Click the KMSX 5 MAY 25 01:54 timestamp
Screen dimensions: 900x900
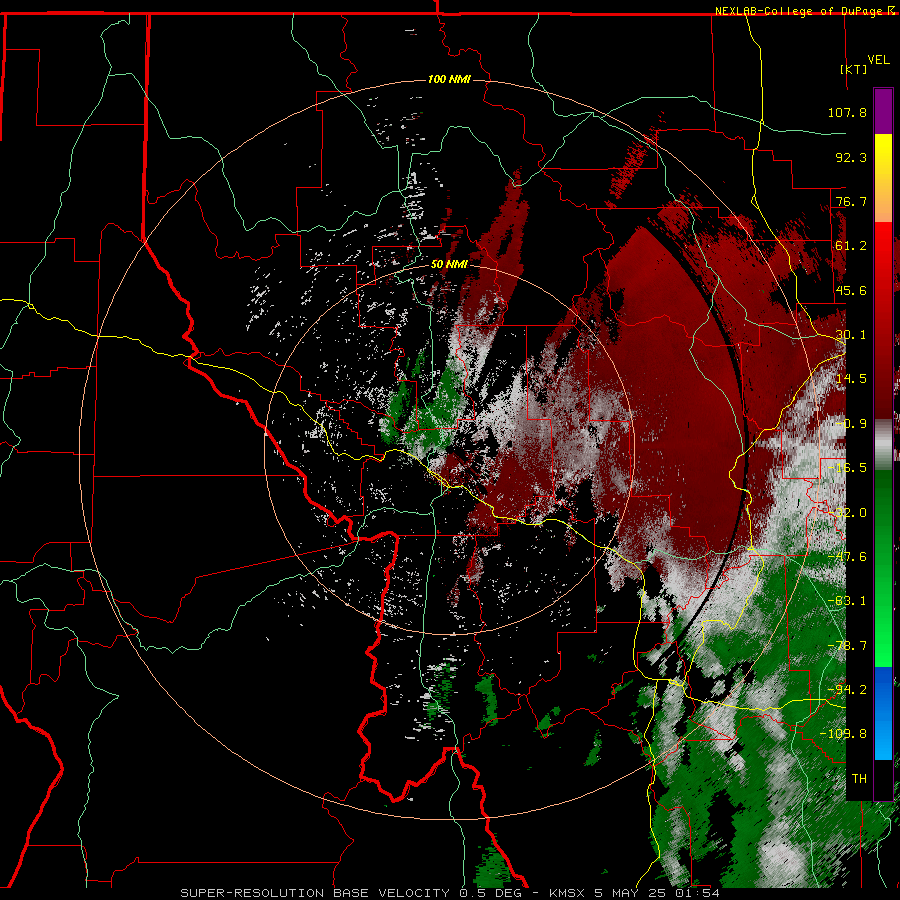[x=634, y=893]
